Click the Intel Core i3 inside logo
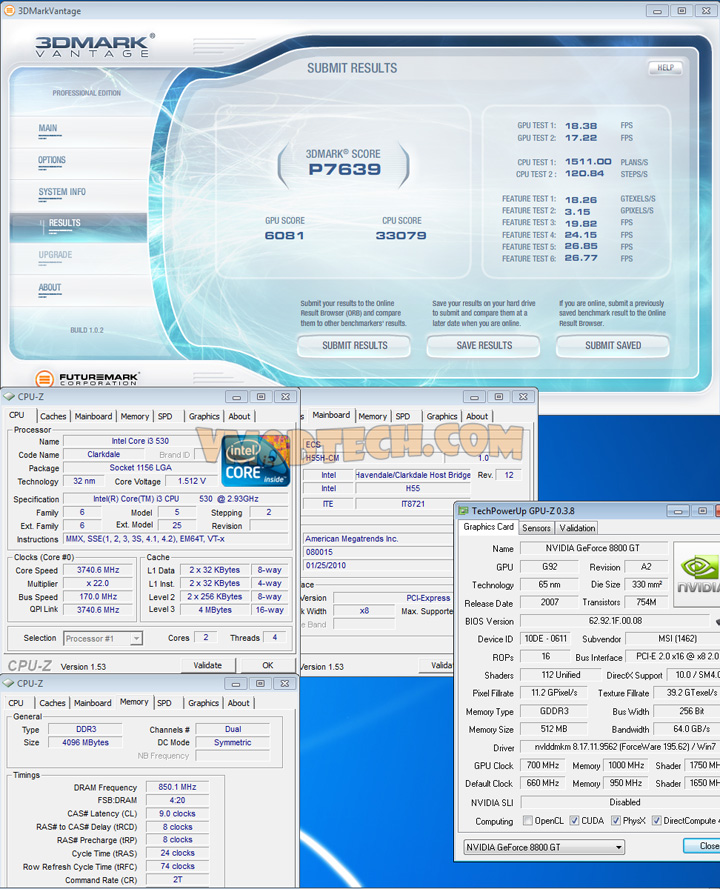This screenshot has width=720, height=889. [255, 462]
